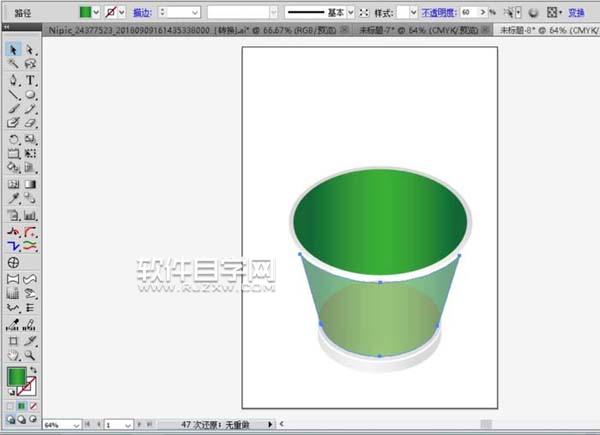Set paint type to None
This screenshot has height=435, width=600.
[x=33, y=406]
